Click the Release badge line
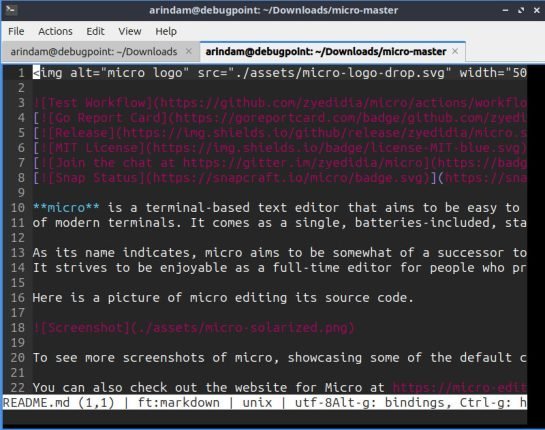This screenshot has width=545, height=430. click(279, 133)
